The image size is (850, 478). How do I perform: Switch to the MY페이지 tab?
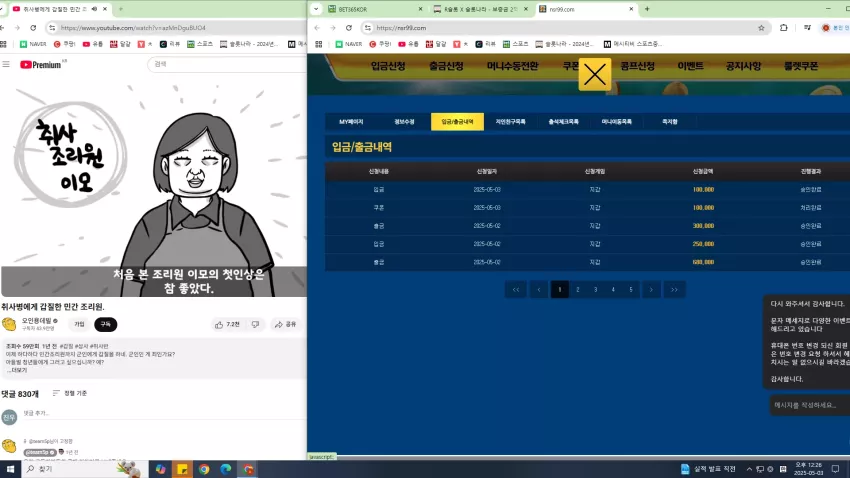351,122
